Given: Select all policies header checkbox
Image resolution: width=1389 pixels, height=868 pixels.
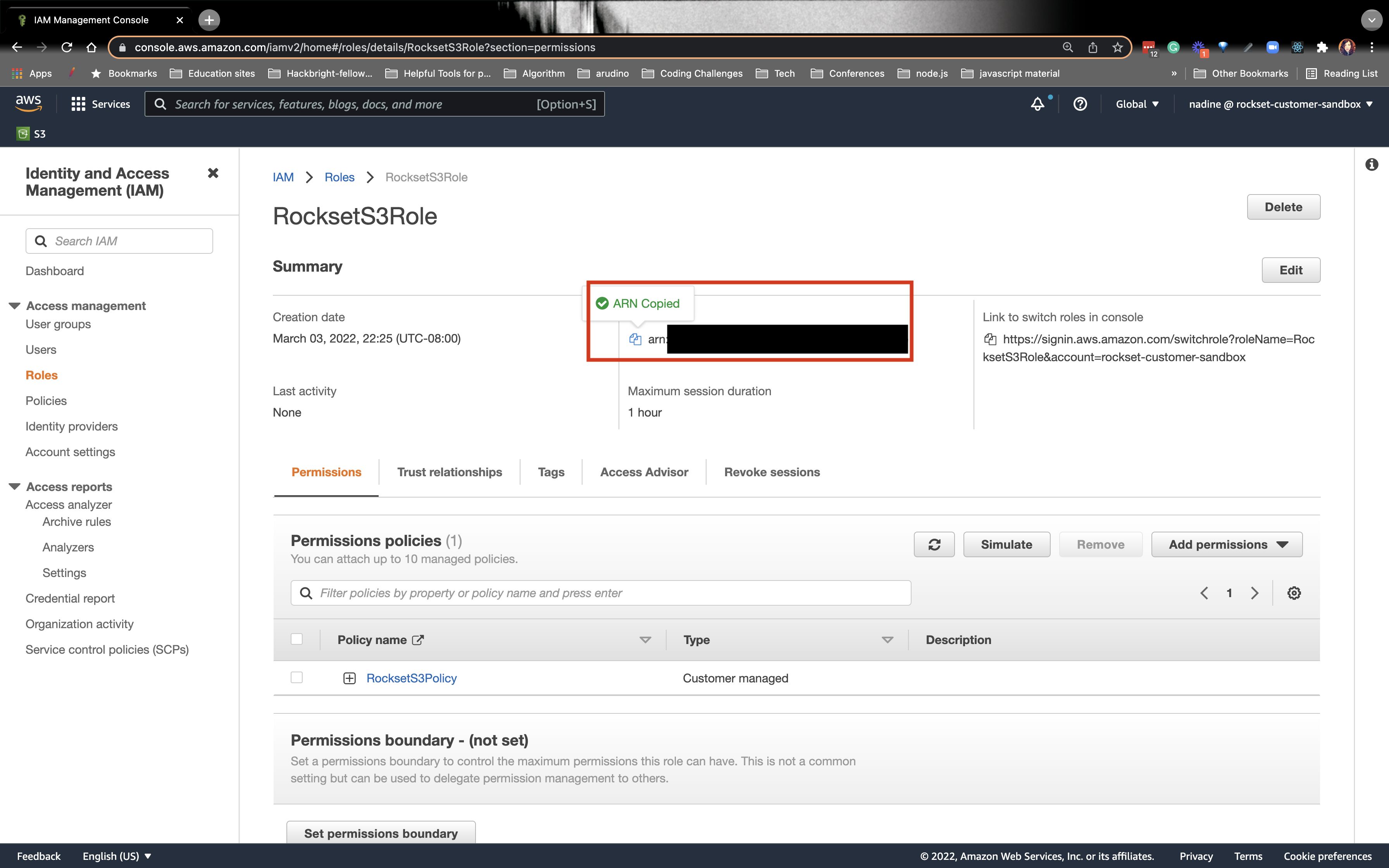Looking at the screenshot, I should (297, 639).
